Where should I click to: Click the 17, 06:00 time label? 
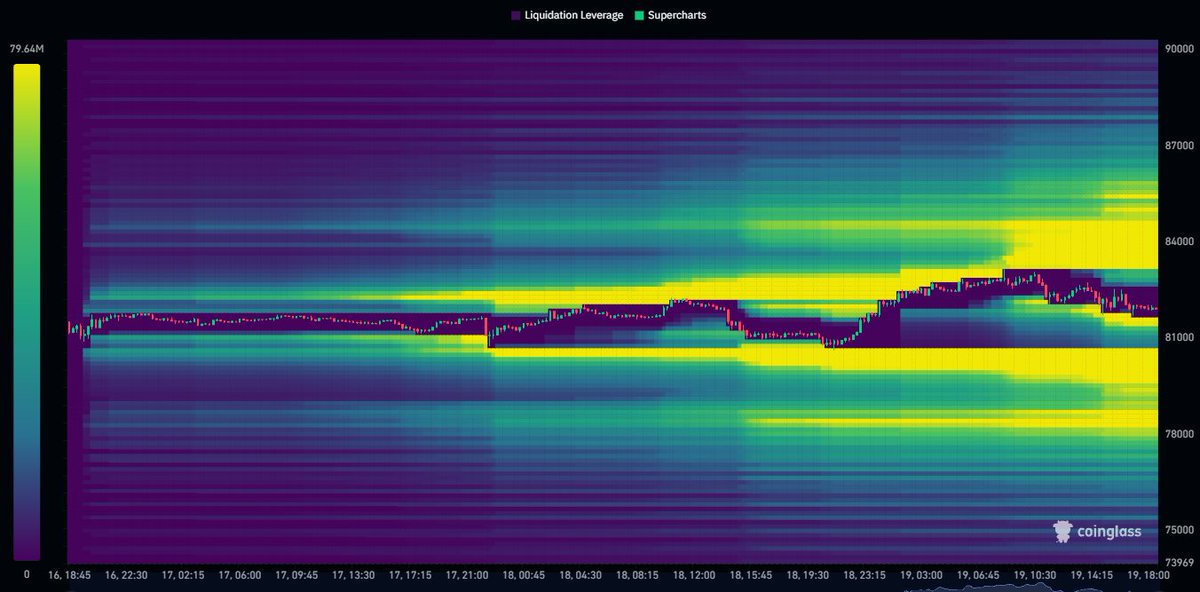click(240, 575)
